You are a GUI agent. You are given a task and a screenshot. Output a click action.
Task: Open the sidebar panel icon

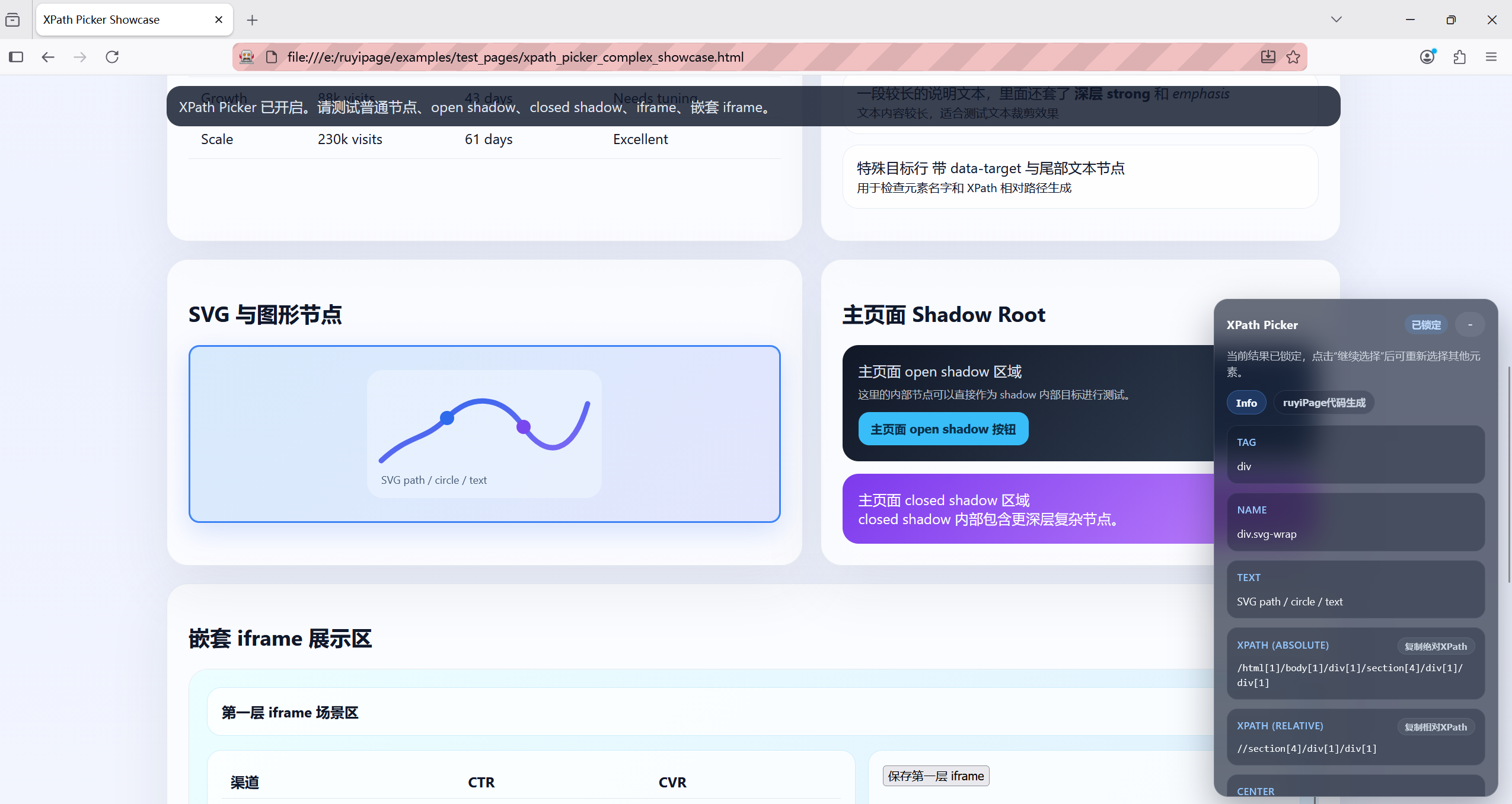[x=16, y=57]
